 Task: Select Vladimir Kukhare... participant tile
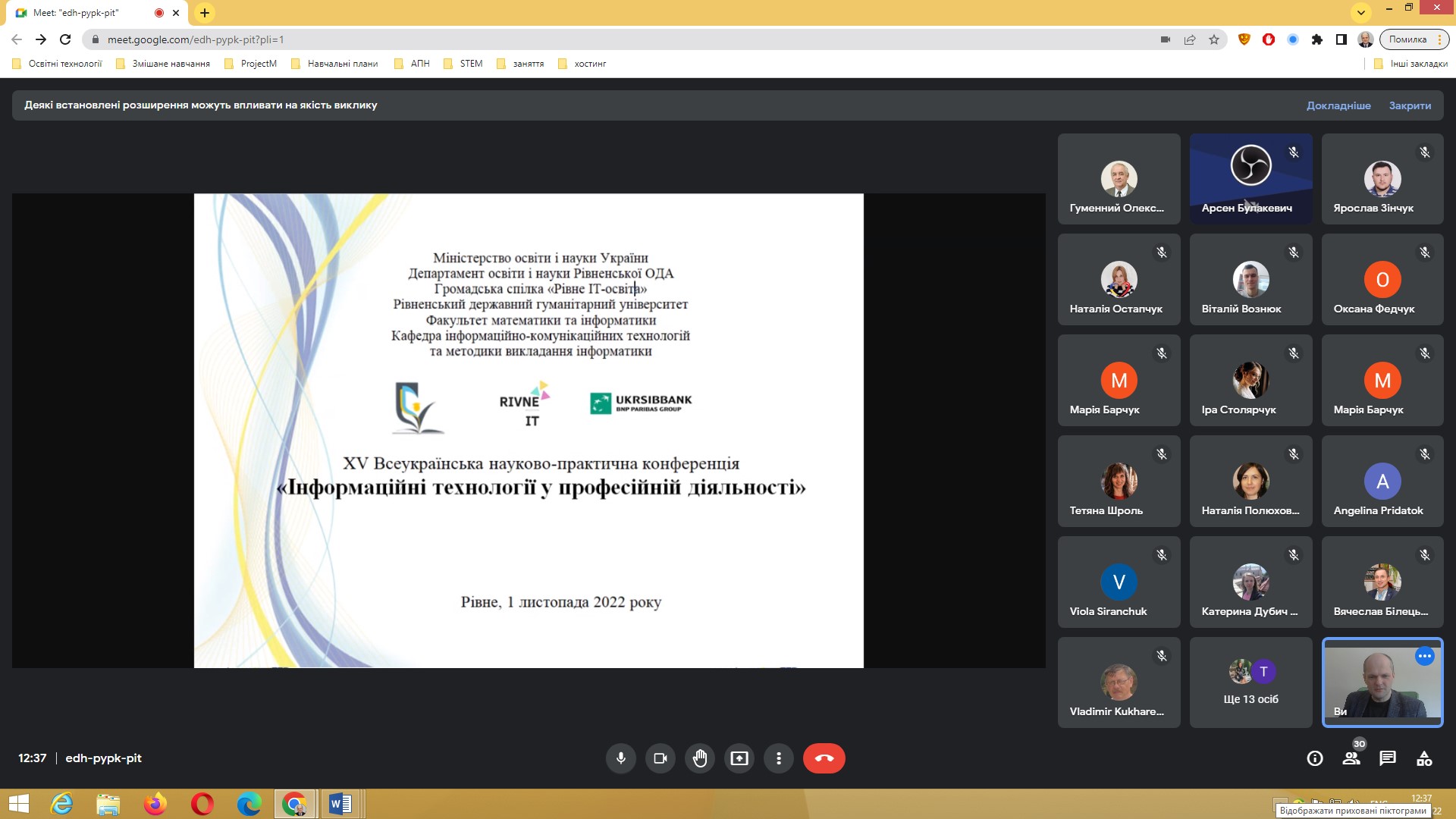coord(1119,682)
